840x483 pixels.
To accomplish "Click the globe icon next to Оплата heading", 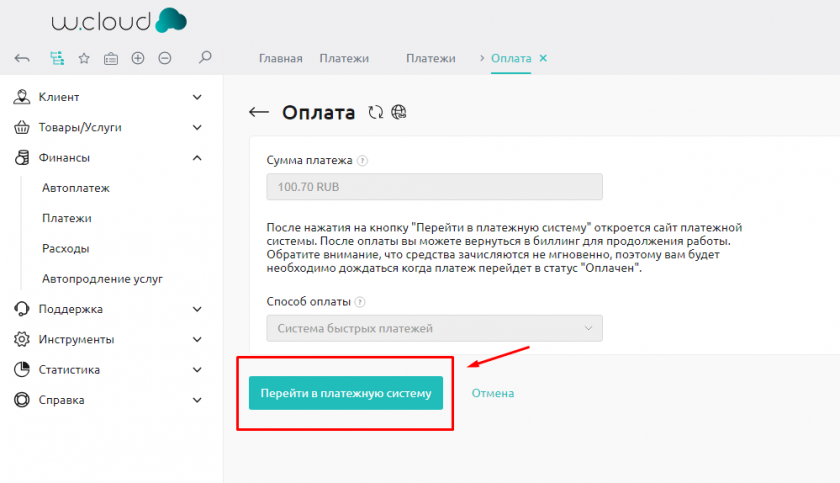I will tap(399, 113).
